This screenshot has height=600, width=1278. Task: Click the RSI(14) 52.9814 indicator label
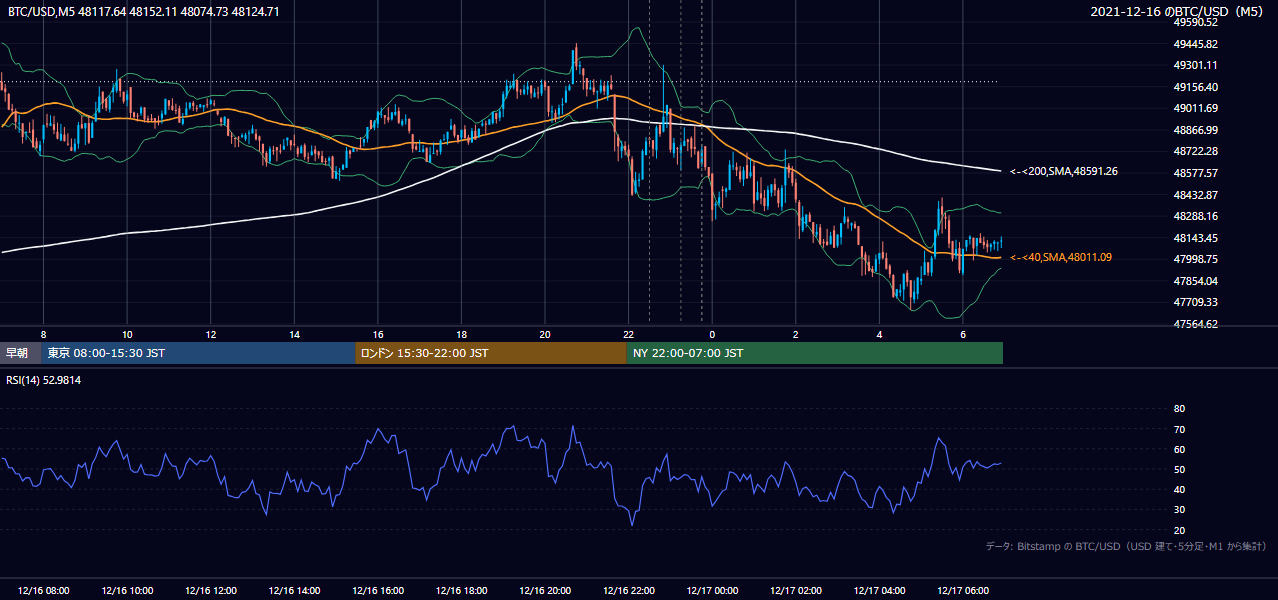(x=44, y=380)
